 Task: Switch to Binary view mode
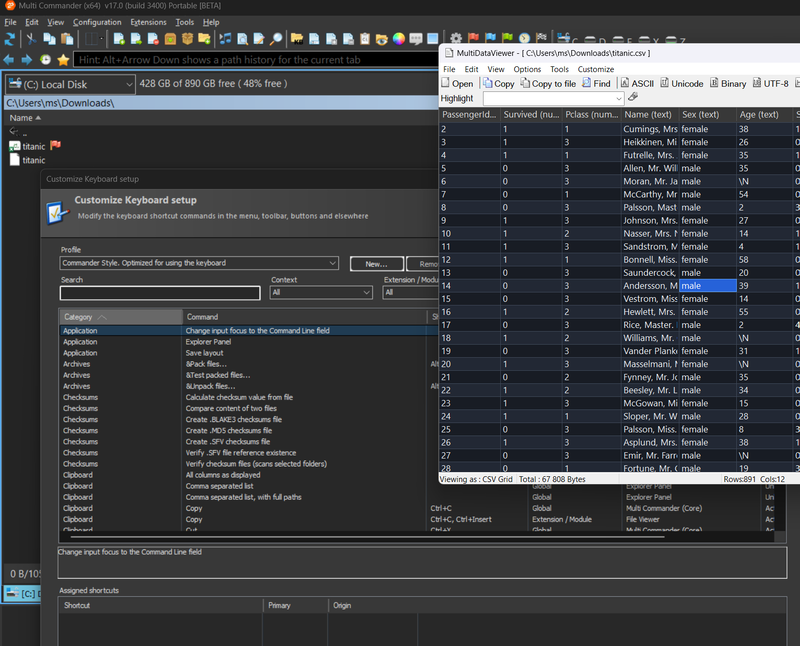(x=728, y=84)
